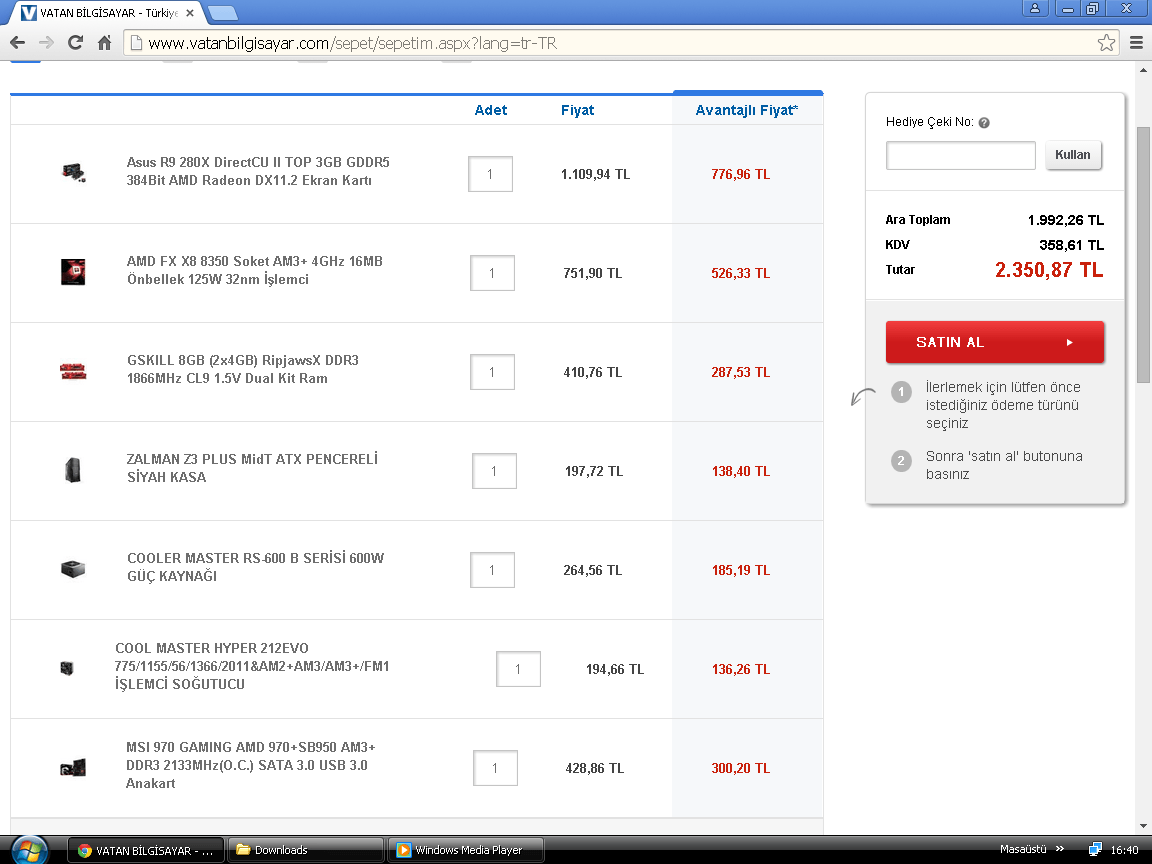Open ZALMAN Z3 PLUS MidT ATX link
Image resolution: width=1152 pixels, height=864 pixels.
tap(252, 468)
